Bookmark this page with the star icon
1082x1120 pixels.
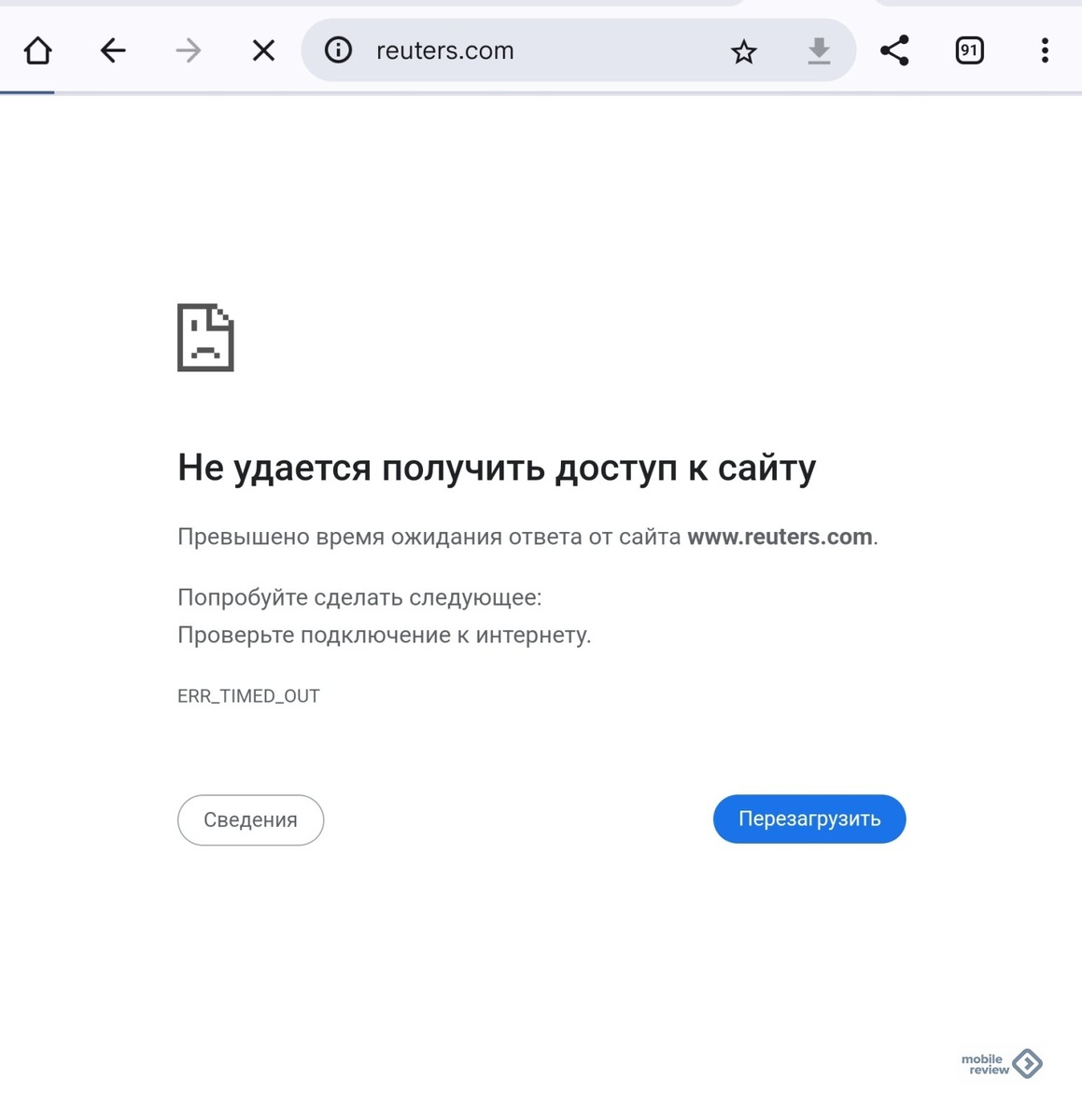[x=743, y=51]
